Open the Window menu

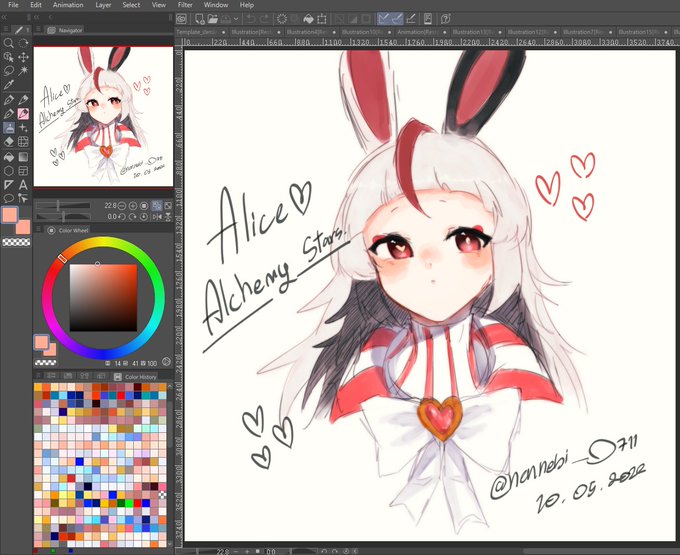[x=216, y=5]
